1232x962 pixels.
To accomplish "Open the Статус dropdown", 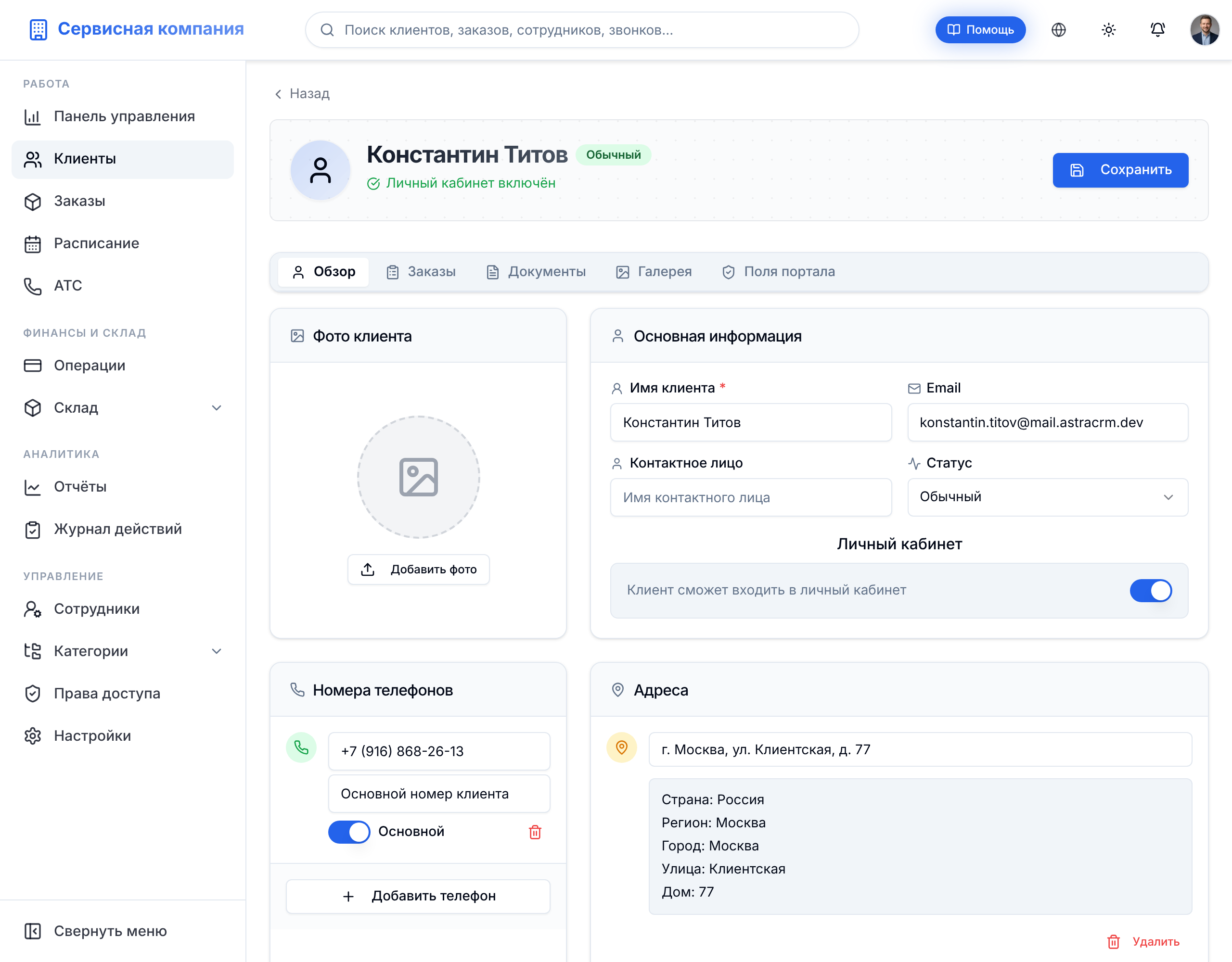I will tap(1048, 497).
